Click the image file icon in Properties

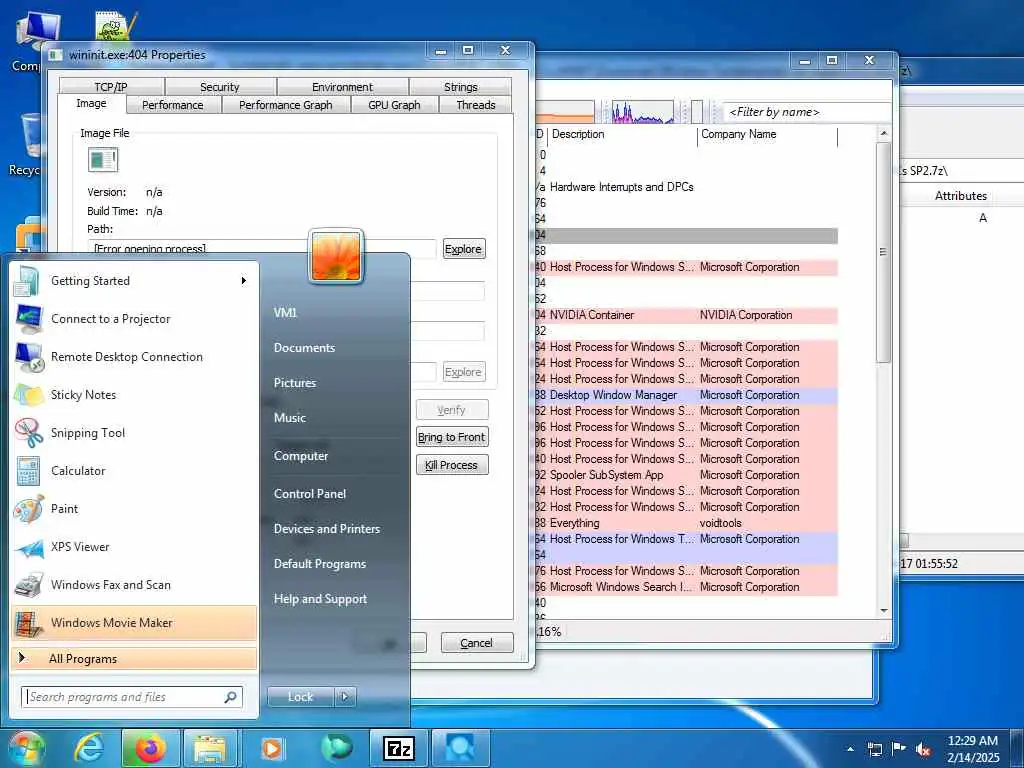coord(103,160)
